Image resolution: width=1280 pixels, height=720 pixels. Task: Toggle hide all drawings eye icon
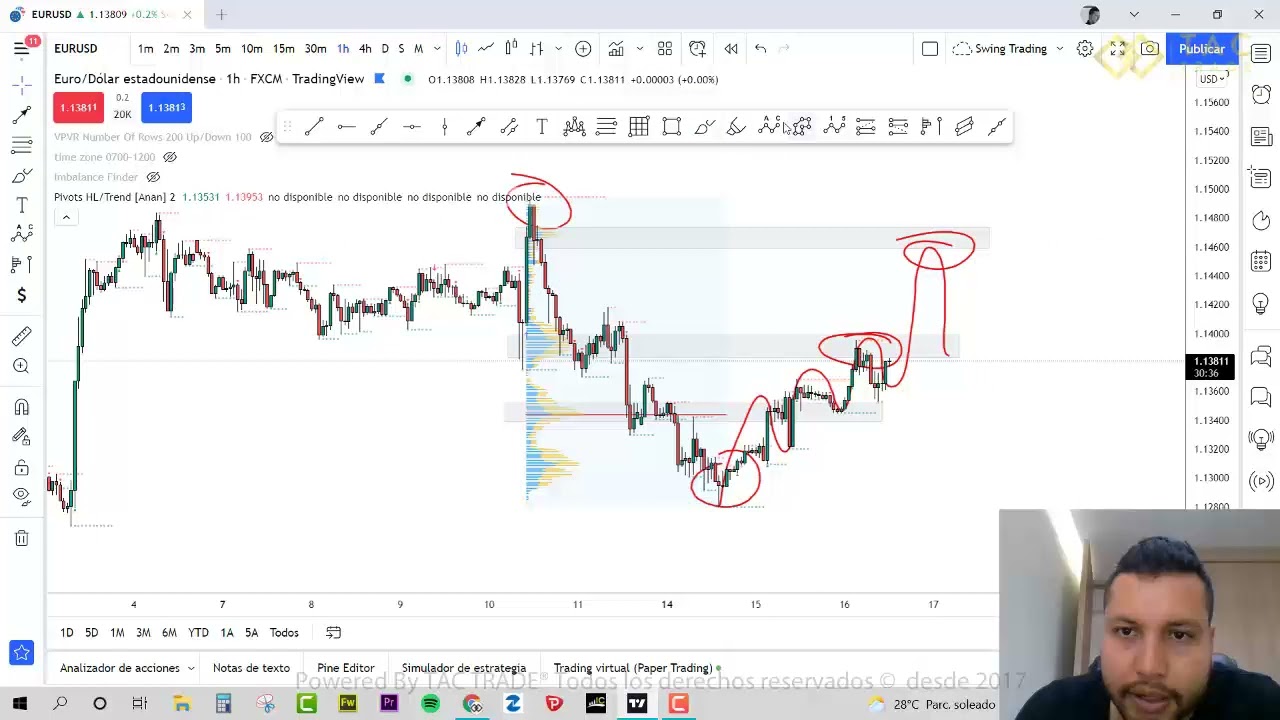click(21, 496)
